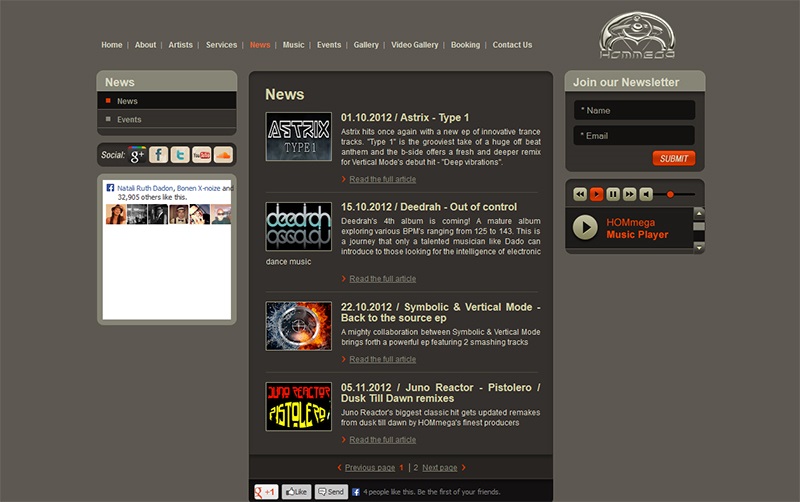Click the large round play button

[585, 228]
